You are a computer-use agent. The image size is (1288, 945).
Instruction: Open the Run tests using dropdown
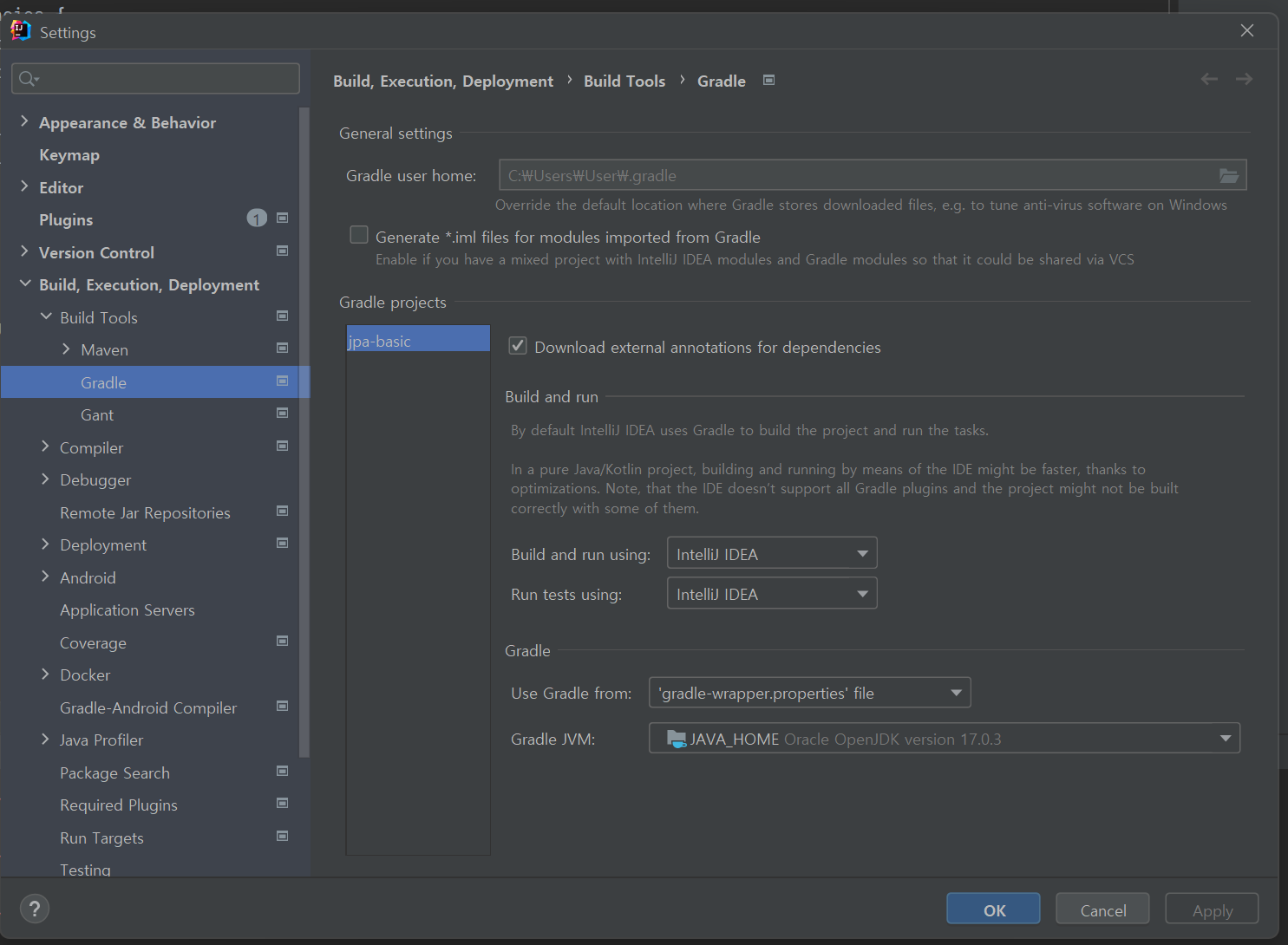pos(772,594)
